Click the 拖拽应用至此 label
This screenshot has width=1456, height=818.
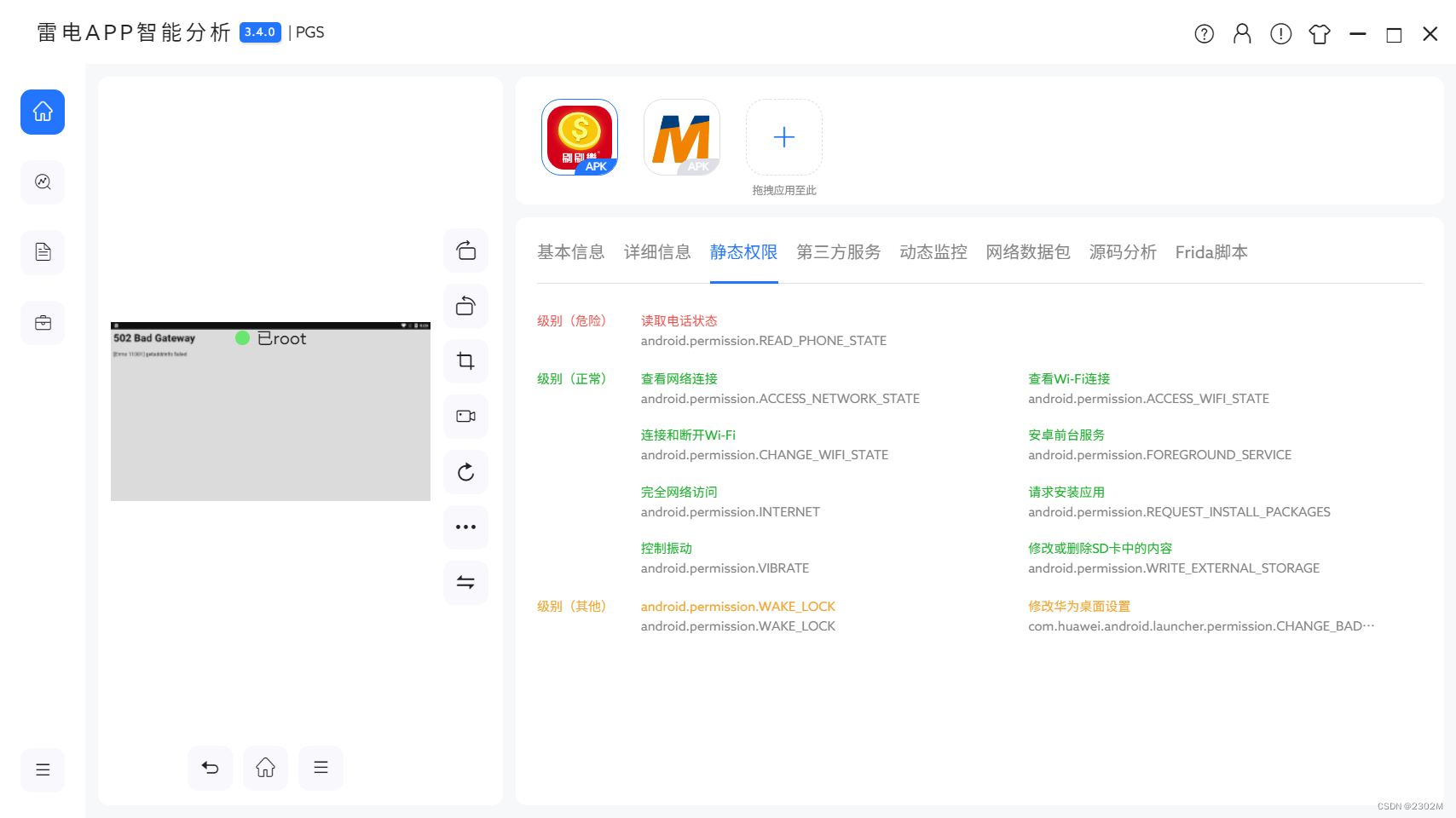coord(784,191)
